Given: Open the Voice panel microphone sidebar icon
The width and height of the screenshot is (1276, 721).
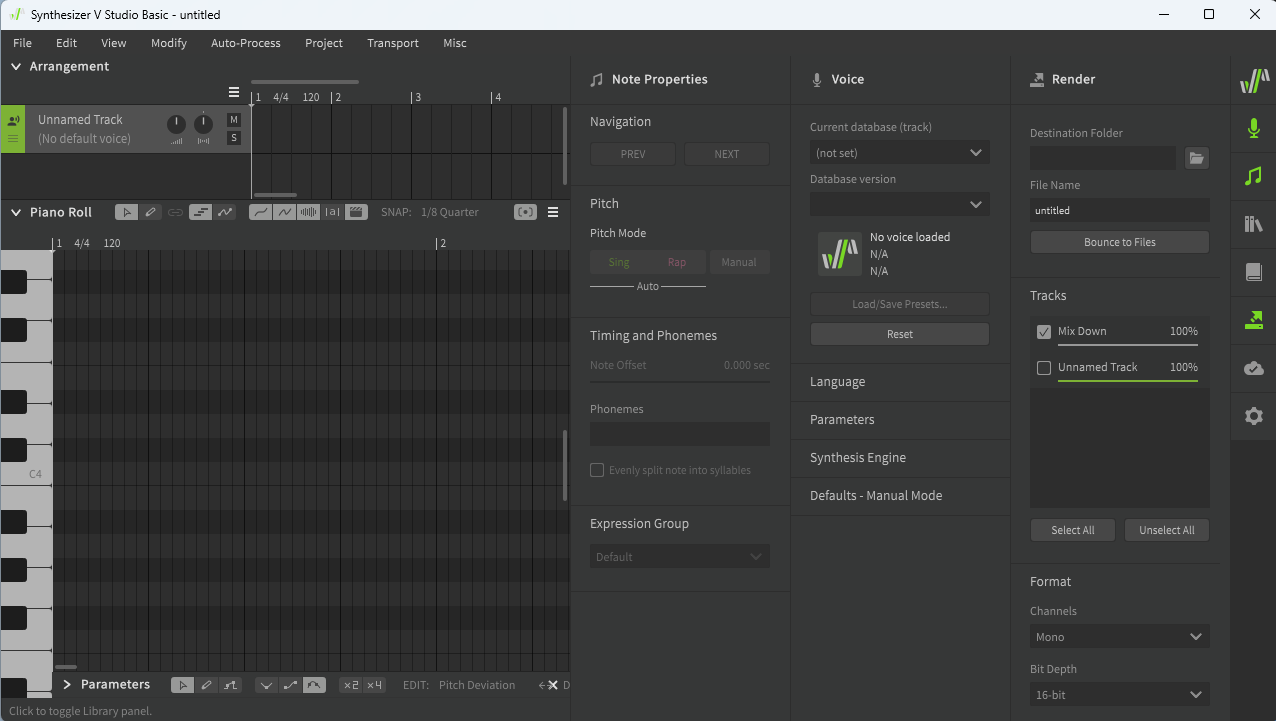Looking at the screenshot, I should pyautogui.click(x=1254, y=128).
